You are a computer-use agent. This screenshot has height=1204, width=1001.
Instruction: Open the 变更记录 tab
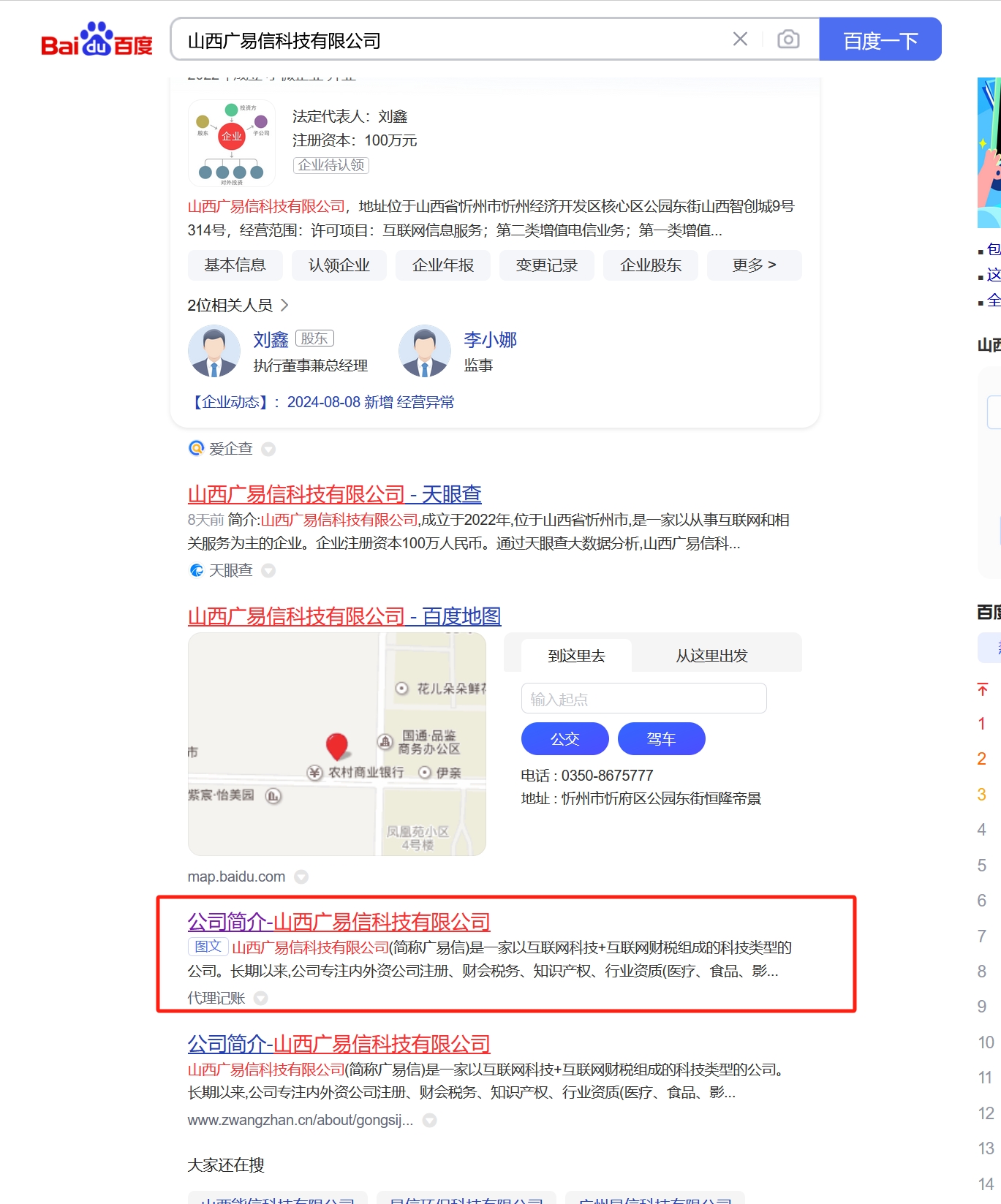pyautogui.click(x=547, y=265)
